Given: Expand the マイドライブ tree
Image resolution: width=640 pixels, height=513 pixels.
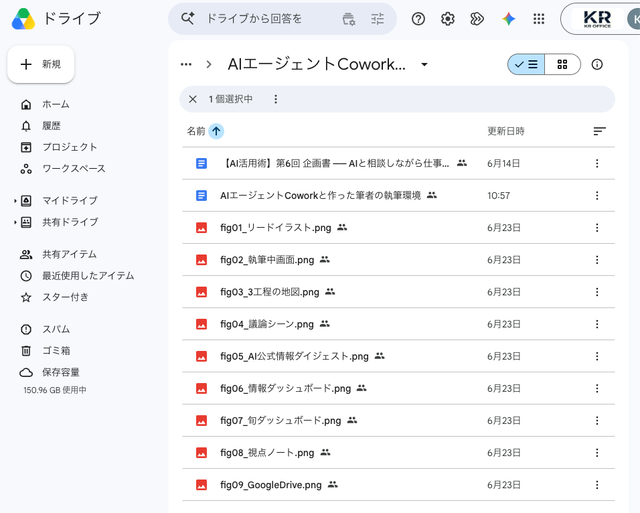Looking at the screenshot, I should click(15, 201).
